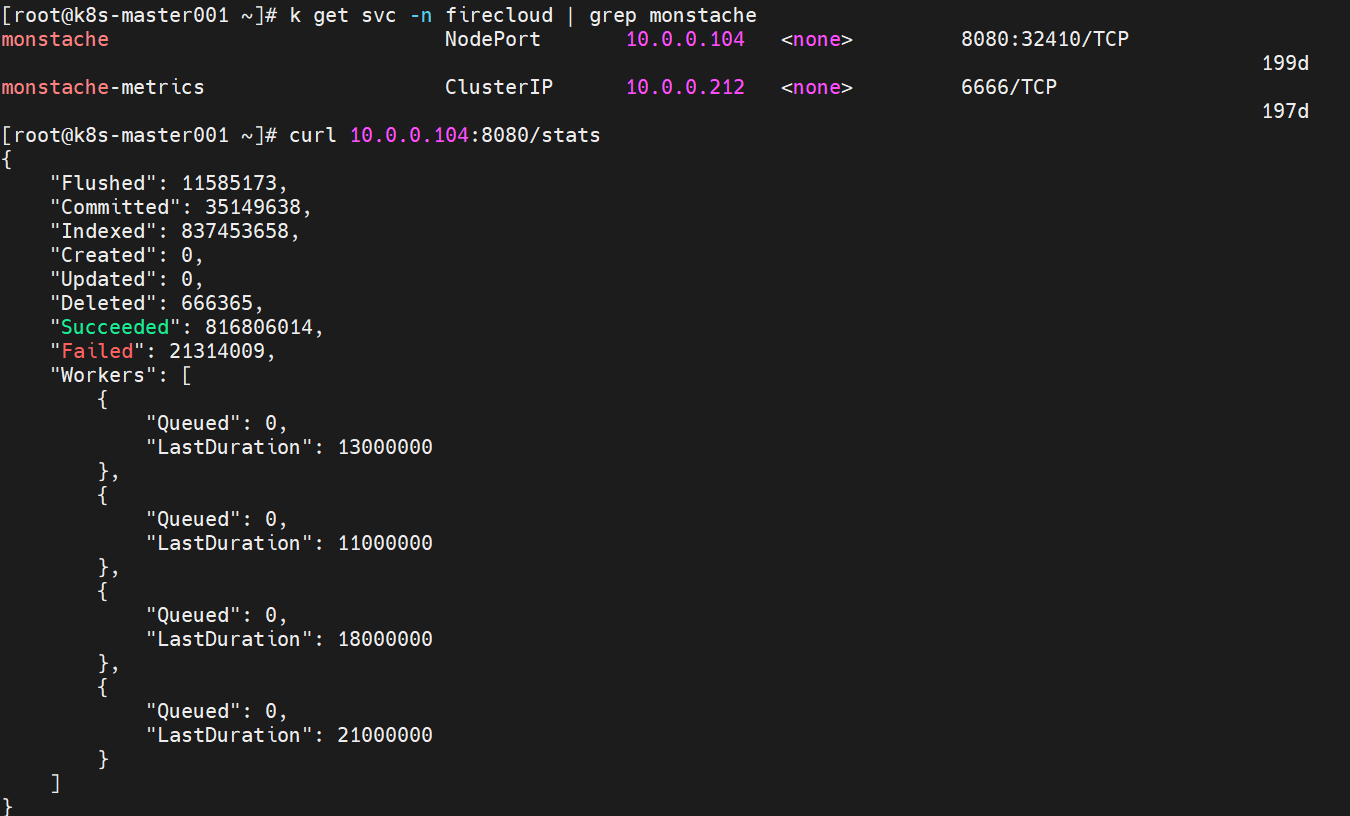Viewport: 1350px width, 816px height.
Task: Select LastDuration value 11000000
Action: pos(385,543)
